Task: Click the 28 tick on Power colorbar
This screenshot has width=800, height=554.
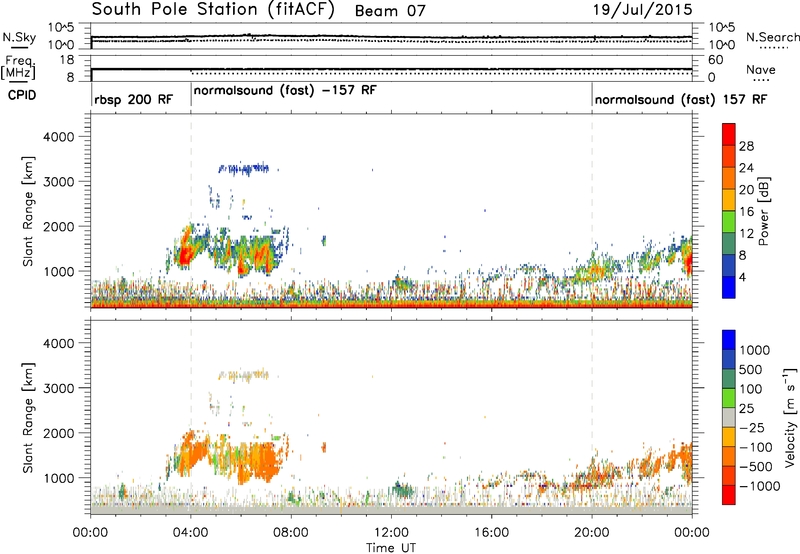Action: [746, 146]
